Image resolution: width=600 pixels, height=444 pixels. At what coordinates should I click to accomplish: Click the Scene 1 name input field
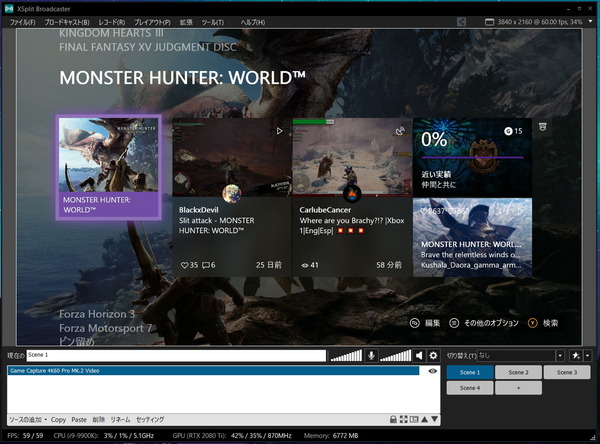[176, 355]
